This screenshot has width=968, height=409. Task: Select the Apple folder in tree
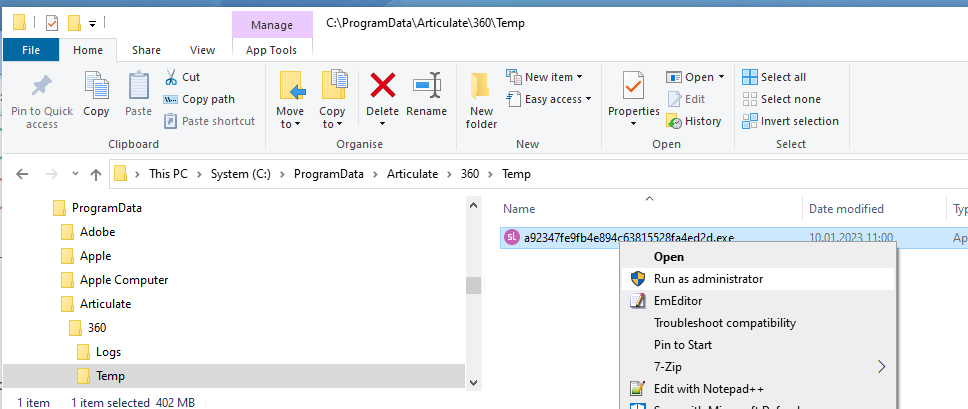tap(95, 256)
